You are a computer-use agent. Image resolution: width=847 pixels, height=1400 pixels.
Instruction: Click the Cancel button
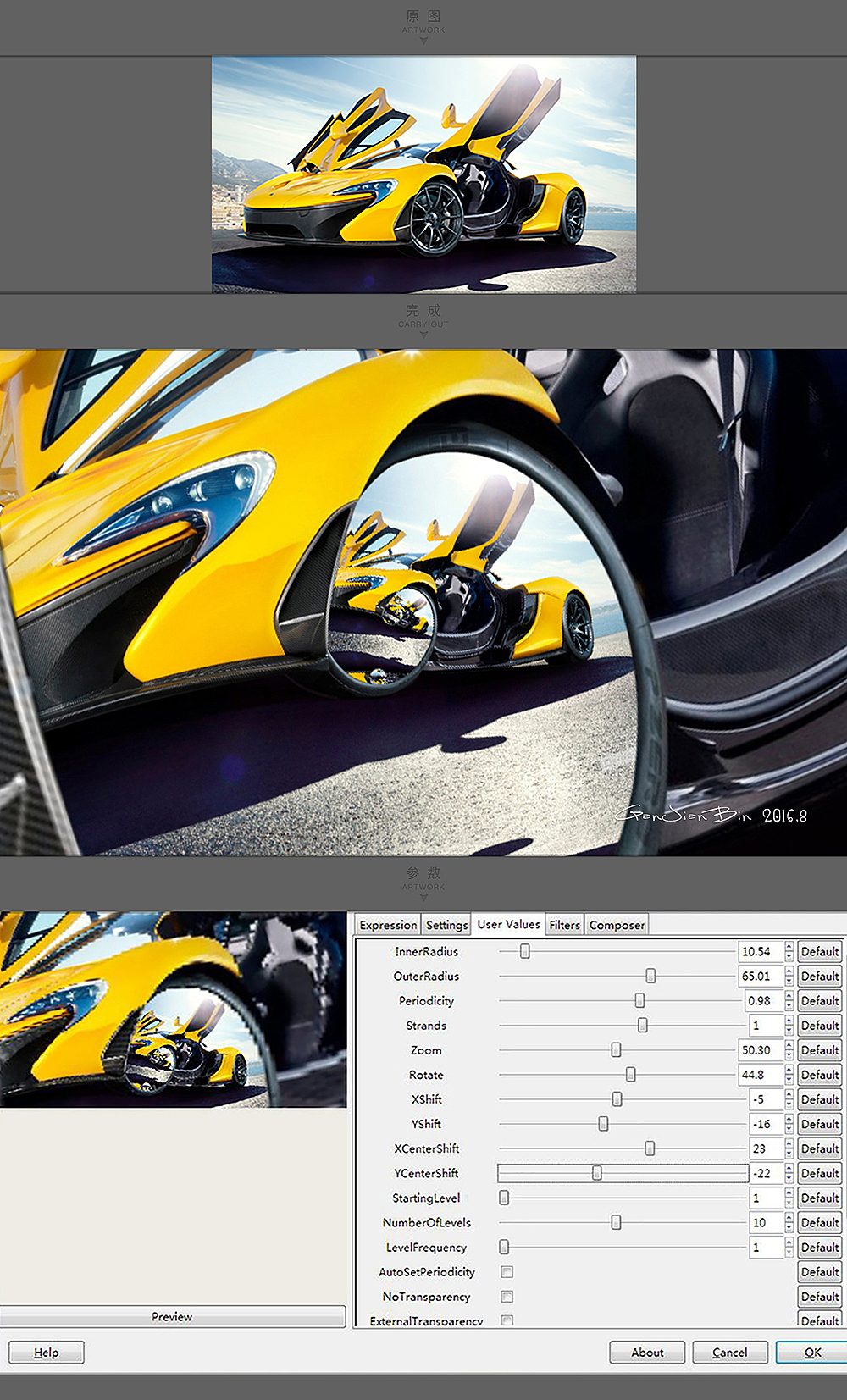[730, 1353]
